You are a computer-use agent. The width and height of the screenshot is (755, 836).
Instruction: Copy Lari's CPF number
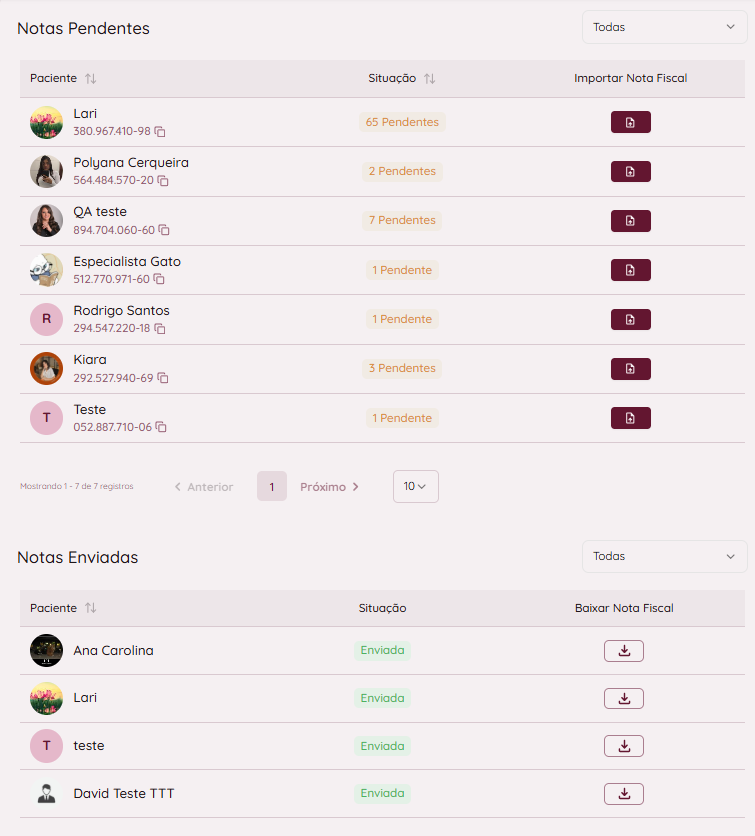click(x=160, y=132)
